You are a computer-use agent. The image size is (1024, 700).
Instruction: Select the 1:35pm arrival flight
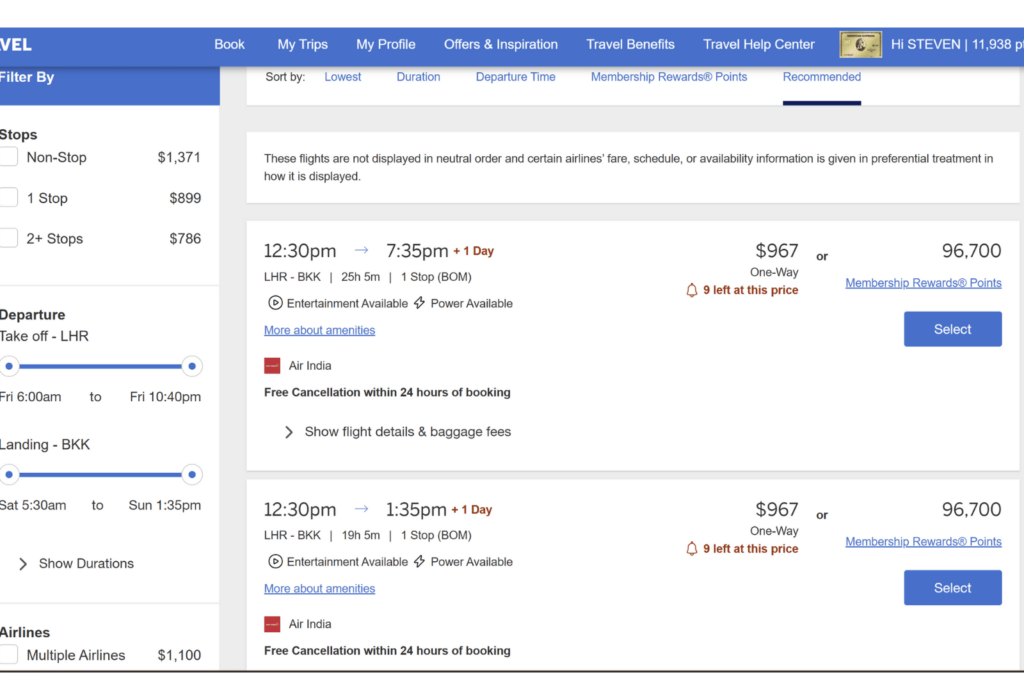(x=952, y=588)
